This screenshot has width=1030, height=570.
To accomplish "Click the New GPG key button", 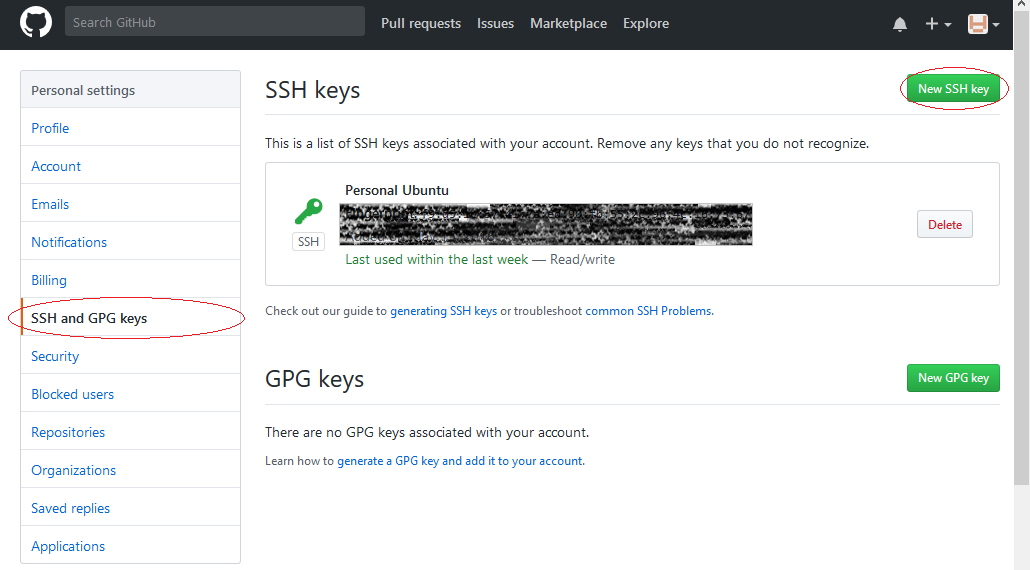I will [x=953, y=378].
